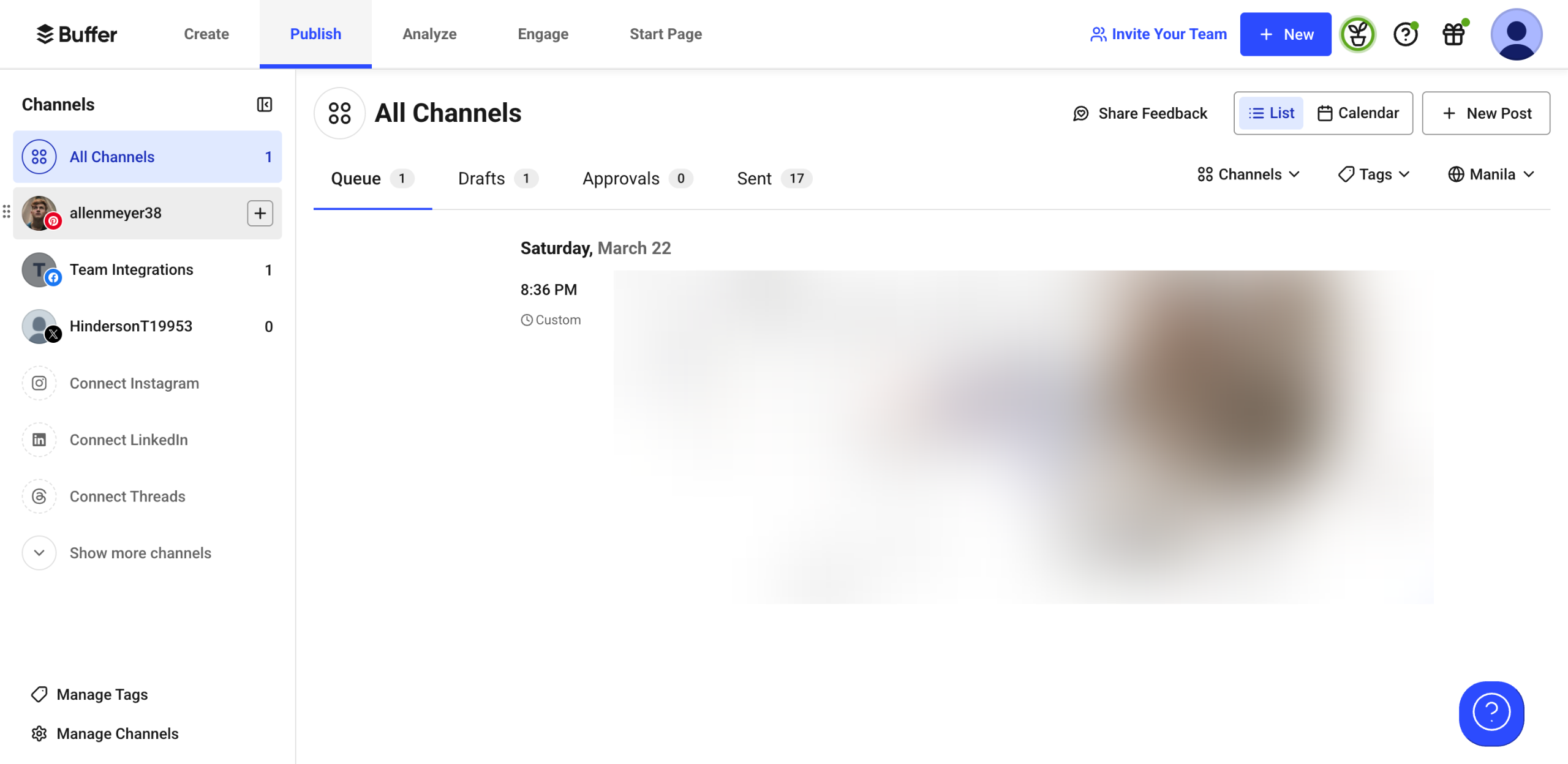Click the Connect Instagram icon

(x=39, y=383)
